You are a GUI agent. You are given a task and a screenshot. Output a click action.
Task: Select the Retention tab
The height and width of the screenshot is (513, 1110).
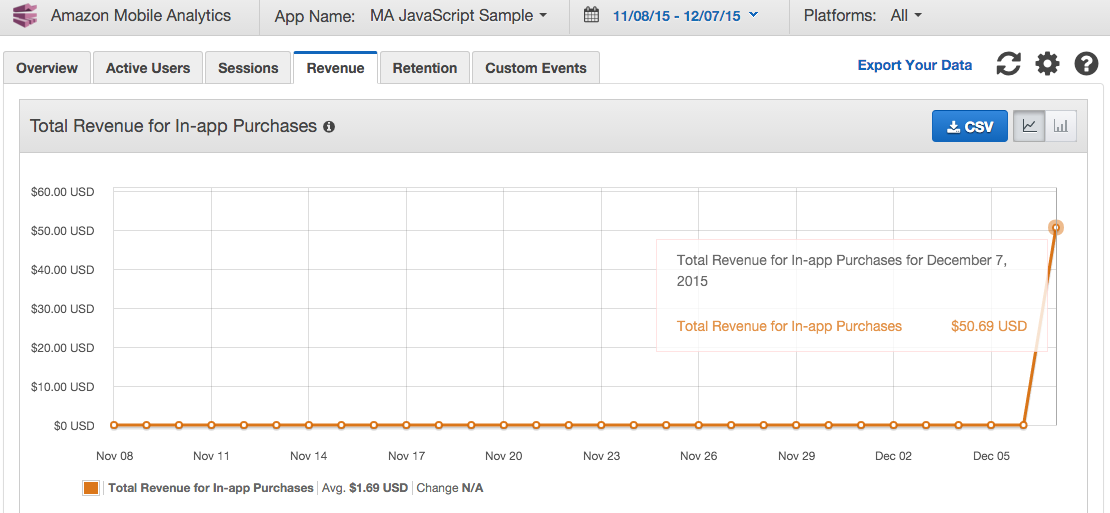pyautogui.click(x=425, y=68)
